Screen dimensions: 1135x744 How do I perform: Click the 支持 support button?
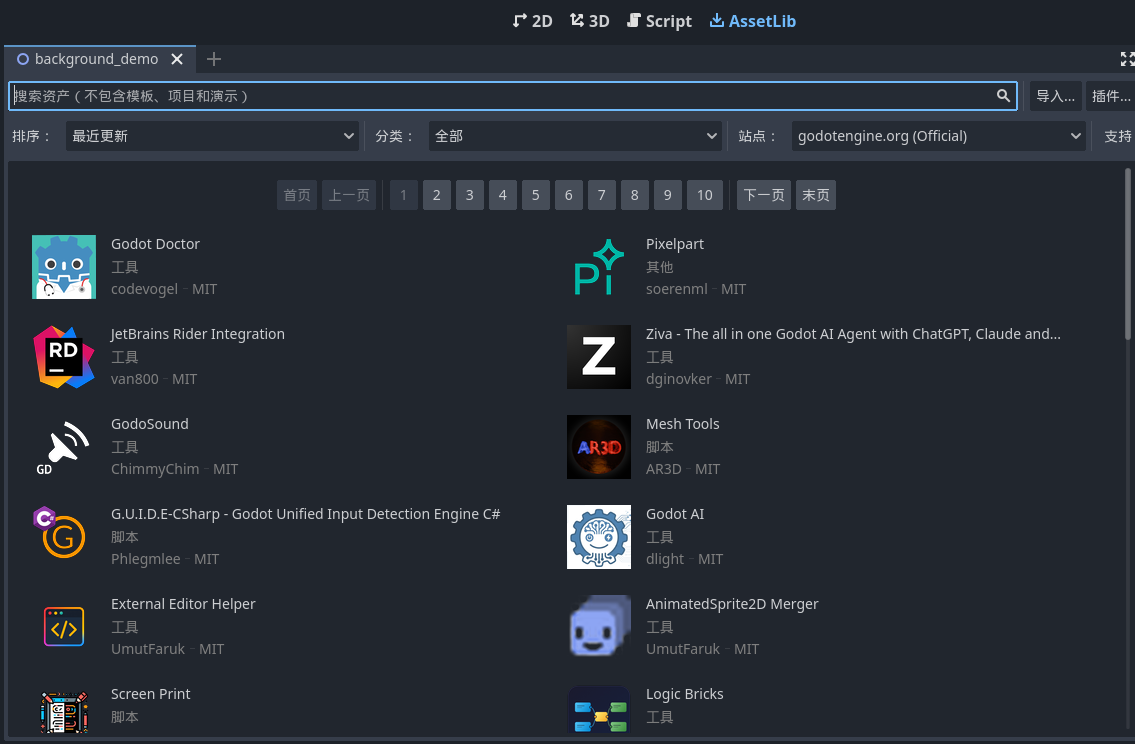1118,136
